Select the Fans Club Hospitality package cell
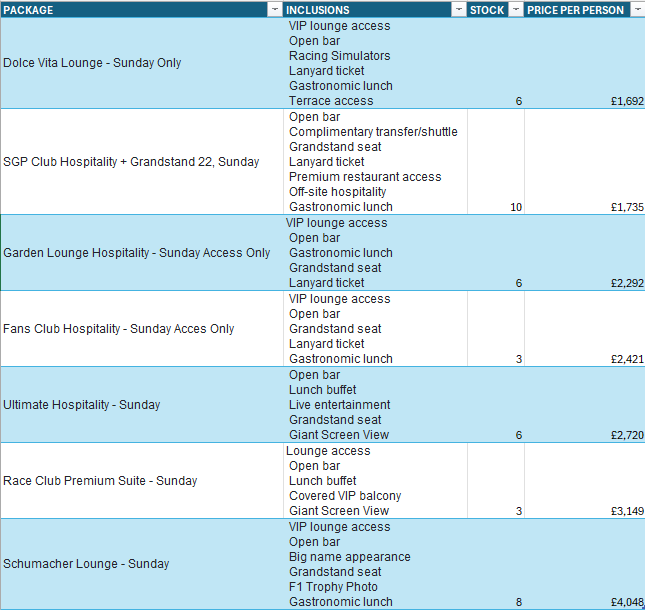The height and width of the screenshot is (610, 645). 142,329
